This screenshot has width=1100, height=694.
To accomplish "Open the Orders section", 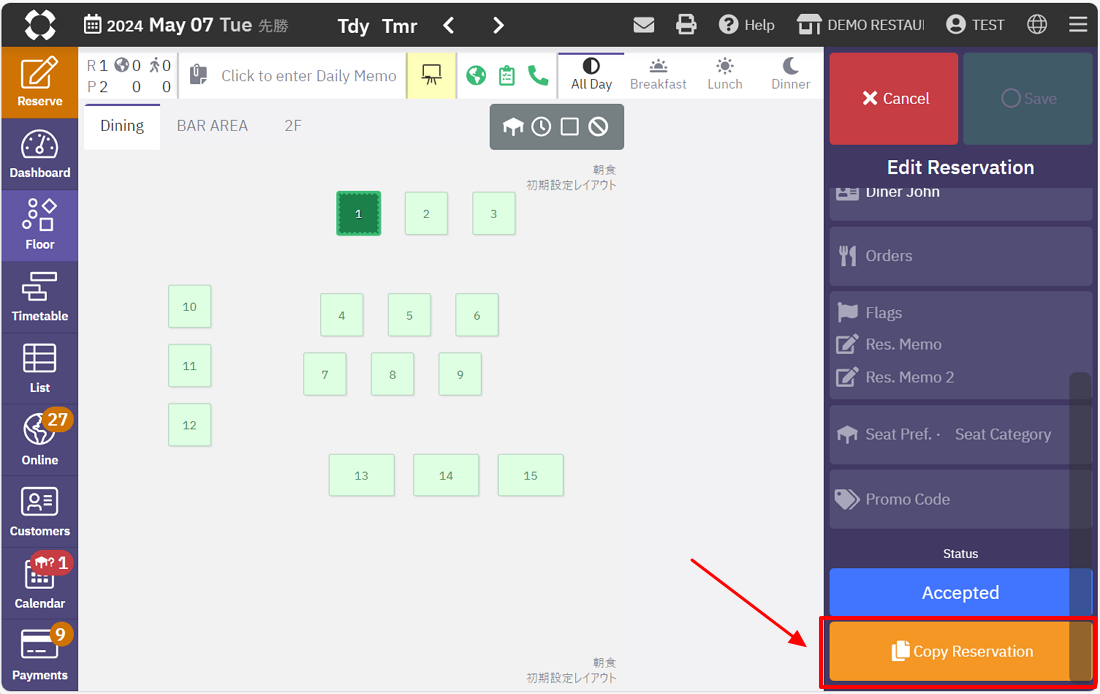I will click(960, 256).
